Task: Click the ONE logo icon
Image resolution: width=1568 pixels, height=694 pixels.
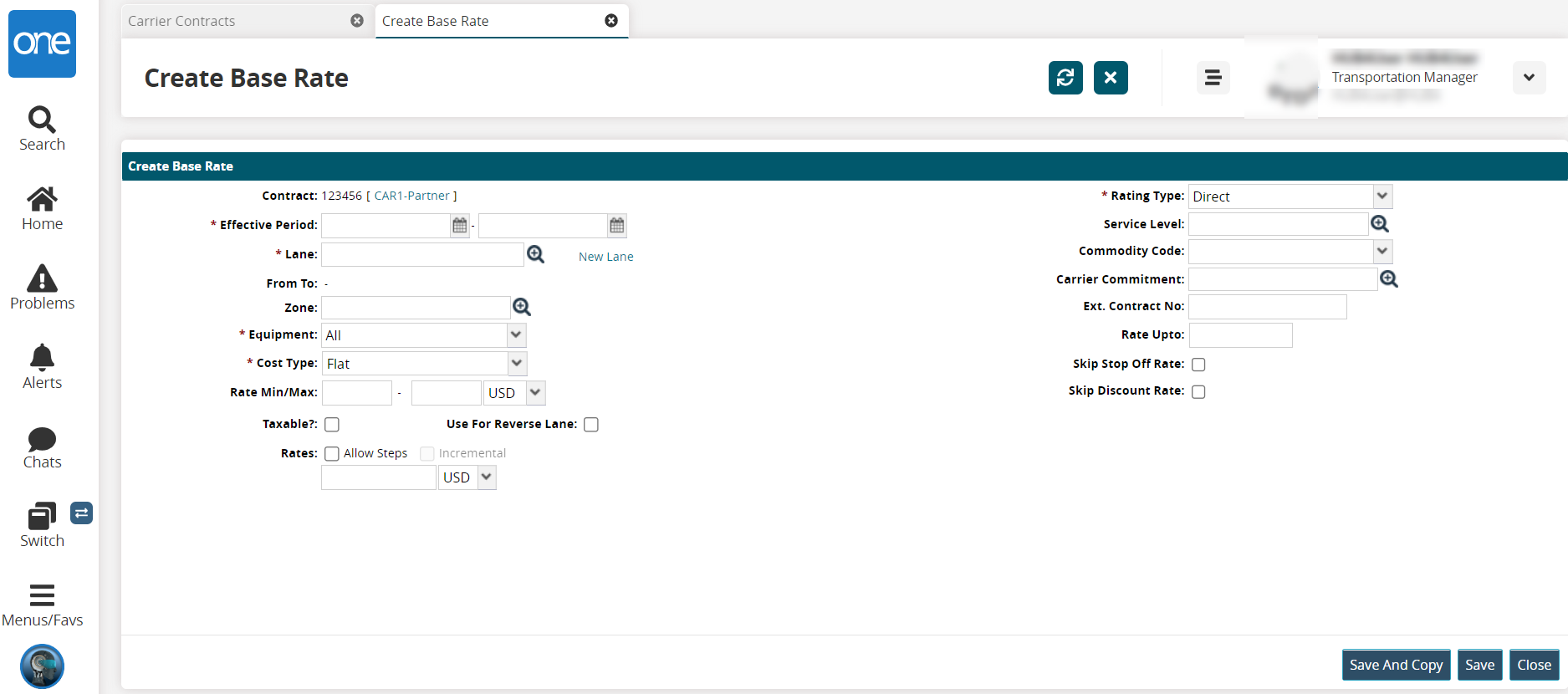Action: click(42, 43)
